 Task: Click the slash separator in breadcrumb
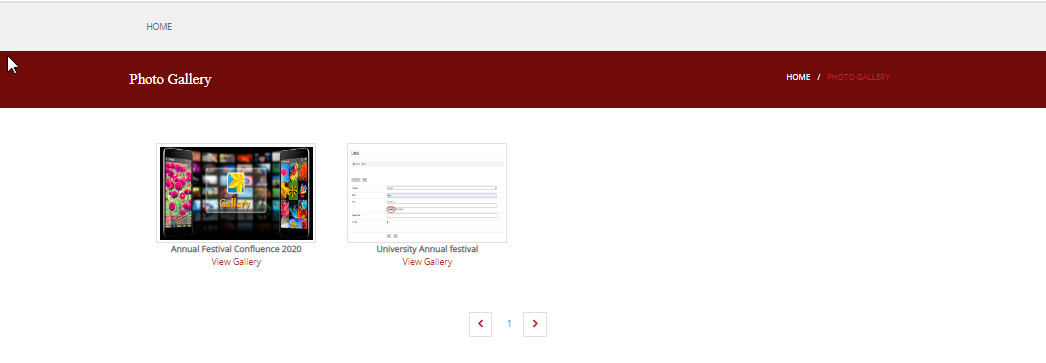pyautogui.click(x=819, y=77)
